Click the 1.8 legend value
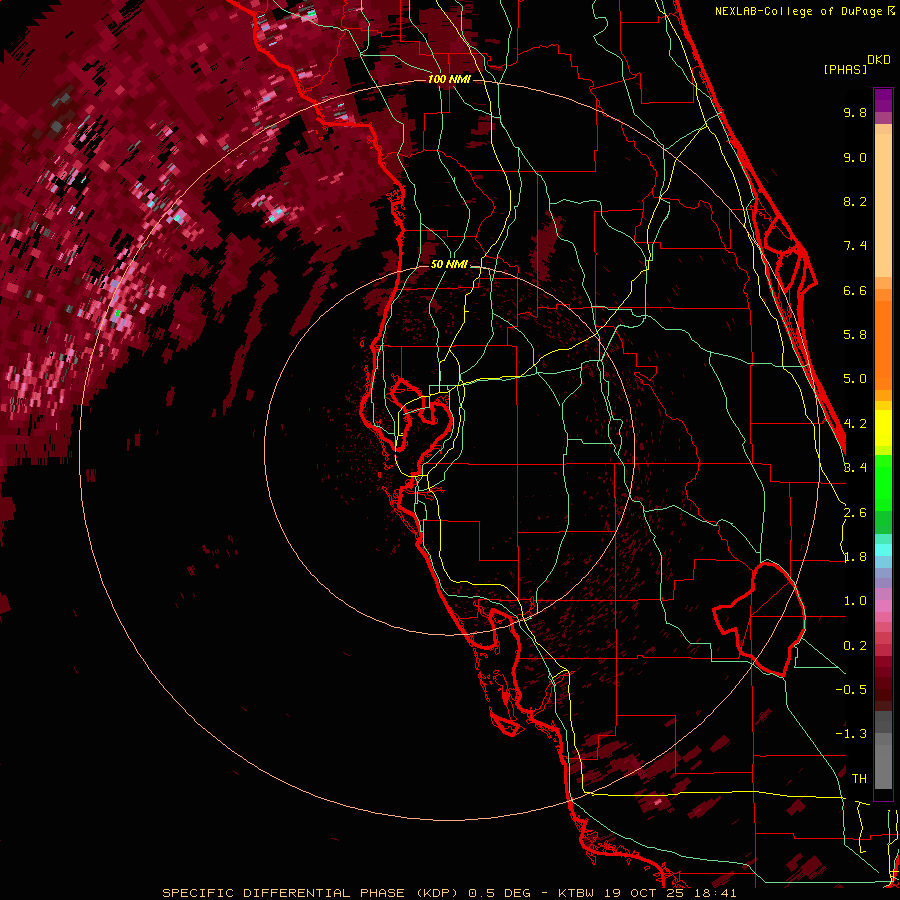This screenshot has height=900, width=900. 855,557
